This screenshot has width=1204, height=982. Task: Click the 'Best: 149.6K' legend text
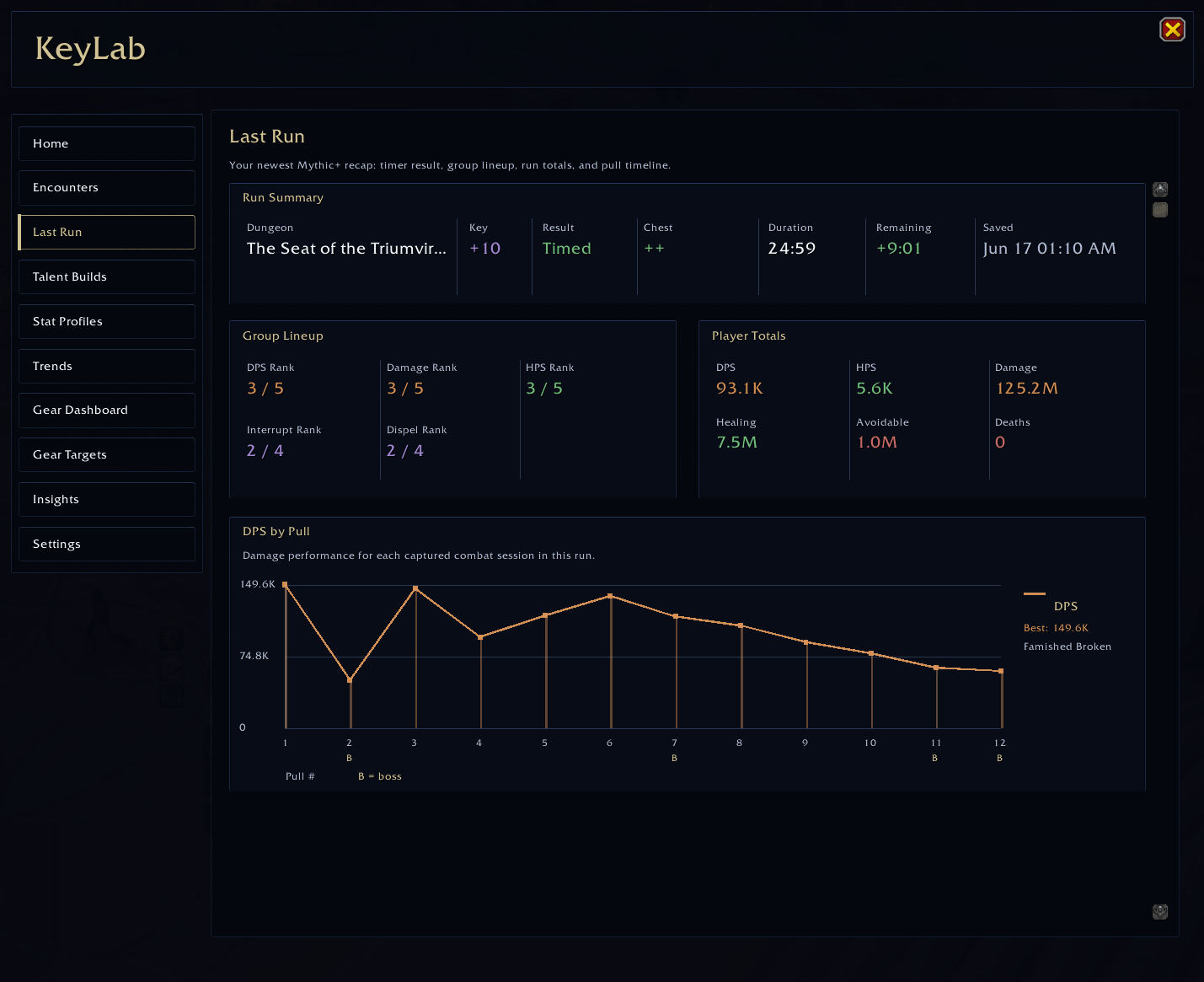1056,628
